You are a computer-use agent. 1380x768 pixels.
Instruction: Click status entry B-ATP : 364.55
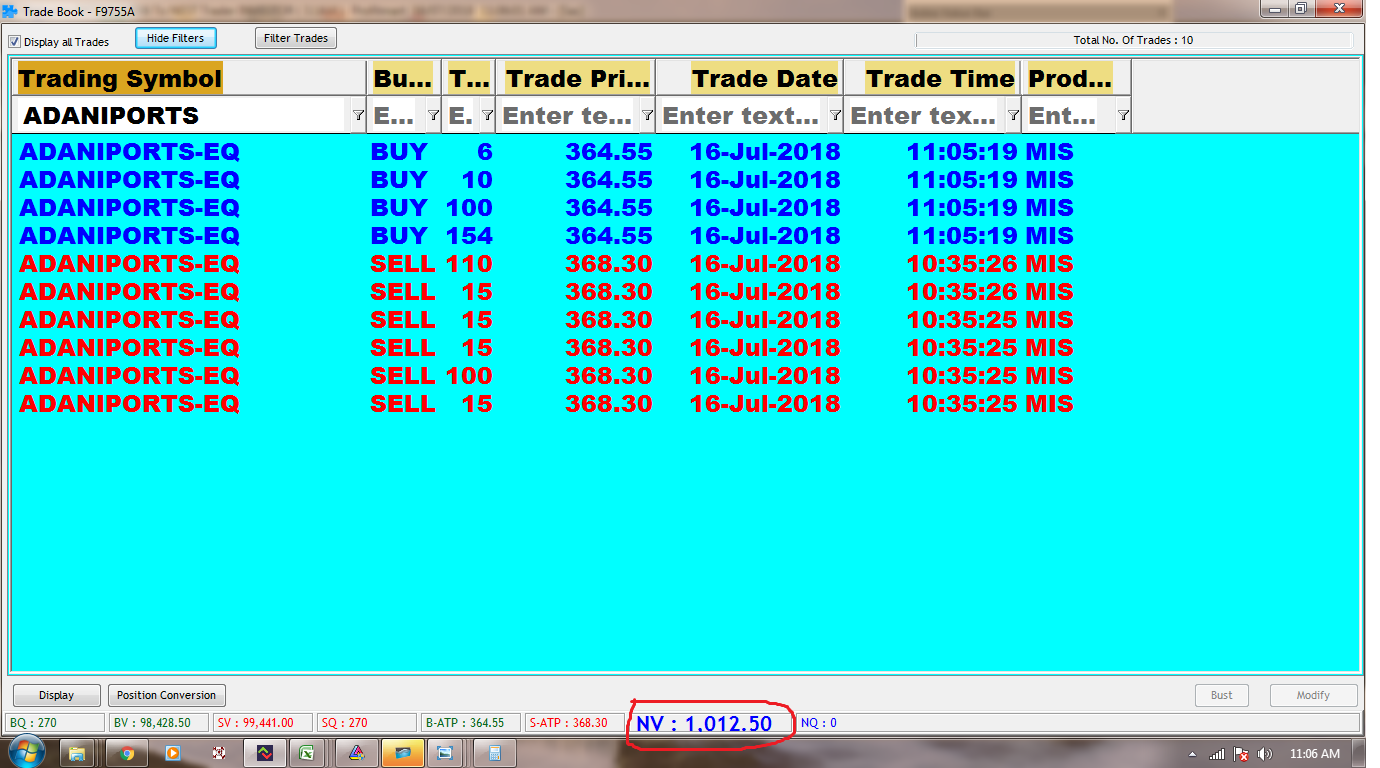(x=472, y=723)
